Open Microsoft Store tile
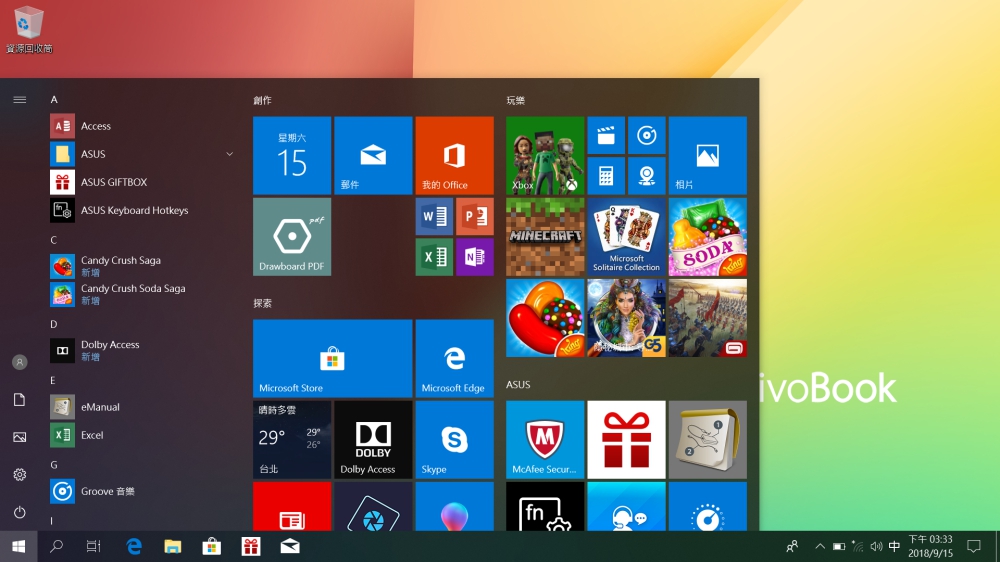 (332, 359)
